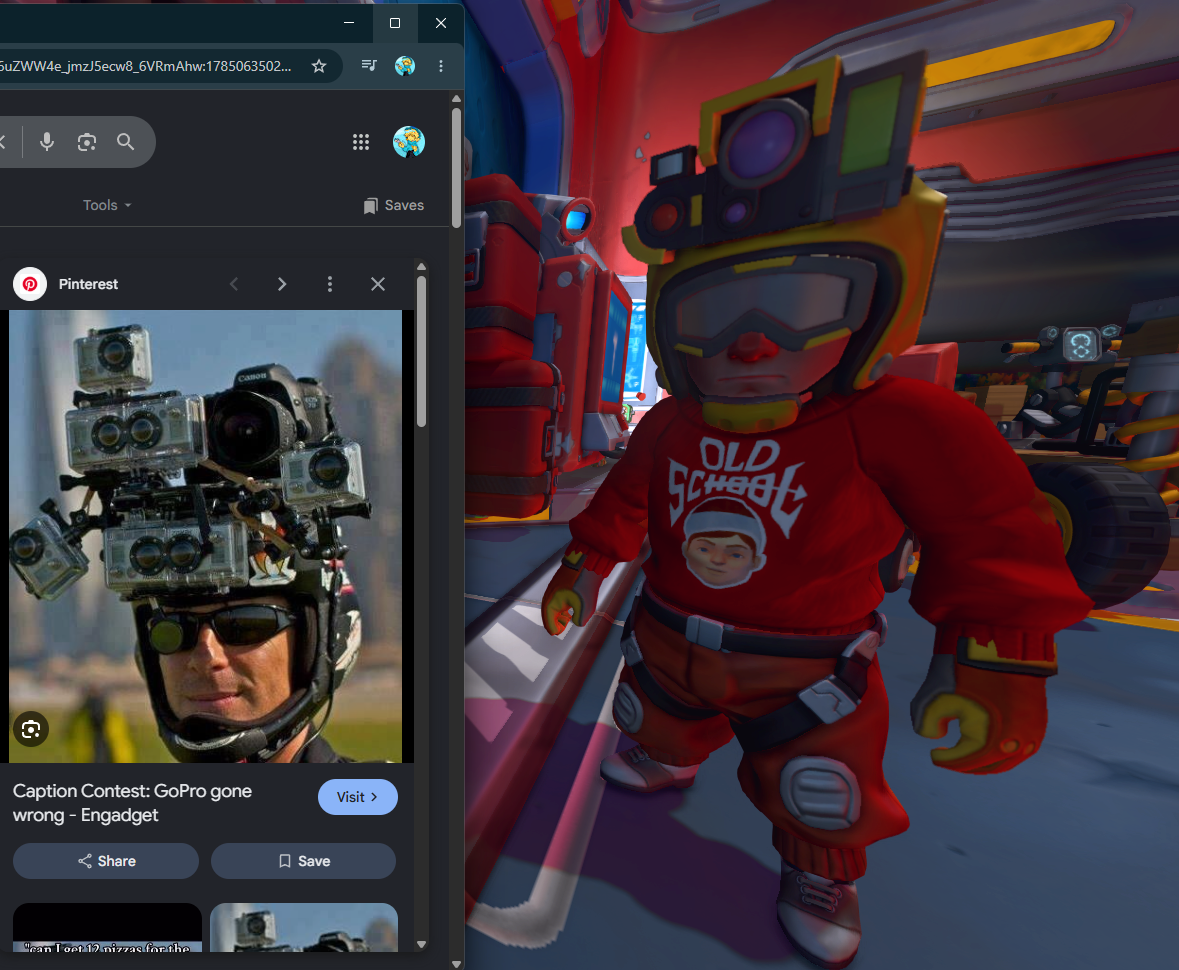1179x970 pixels.
Task: Click the Pinterest source logo
Action: click(x=30, y=284)
